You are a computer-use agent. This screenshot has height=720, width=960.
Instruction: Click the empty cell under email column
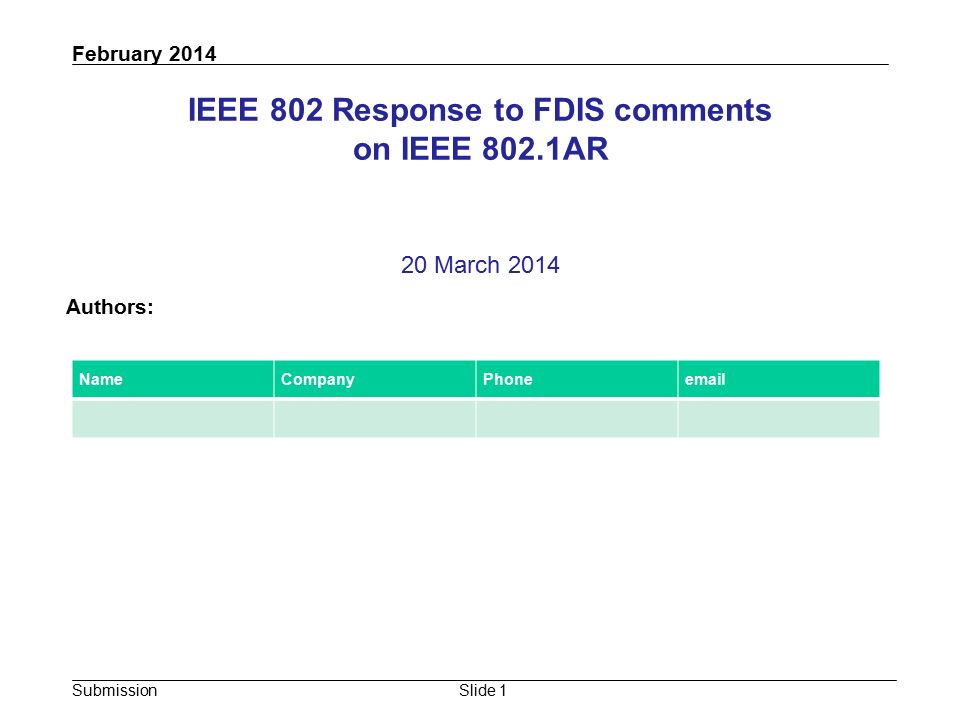[x=779, y=419]
